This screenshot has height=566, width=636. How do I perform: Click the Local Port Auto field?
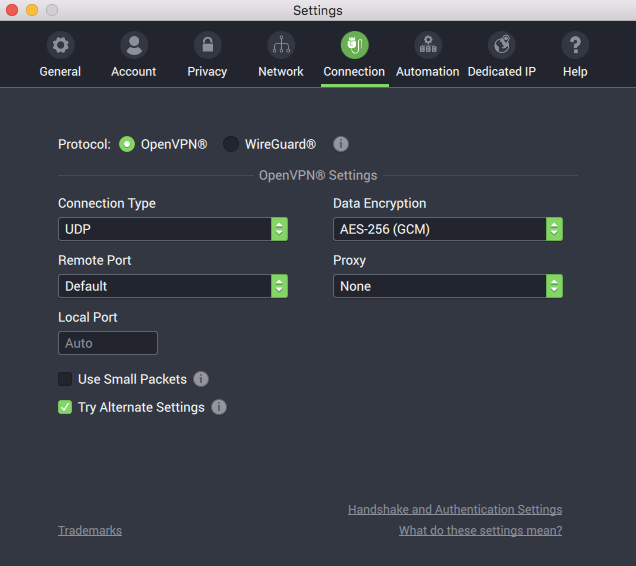[108, 343]
